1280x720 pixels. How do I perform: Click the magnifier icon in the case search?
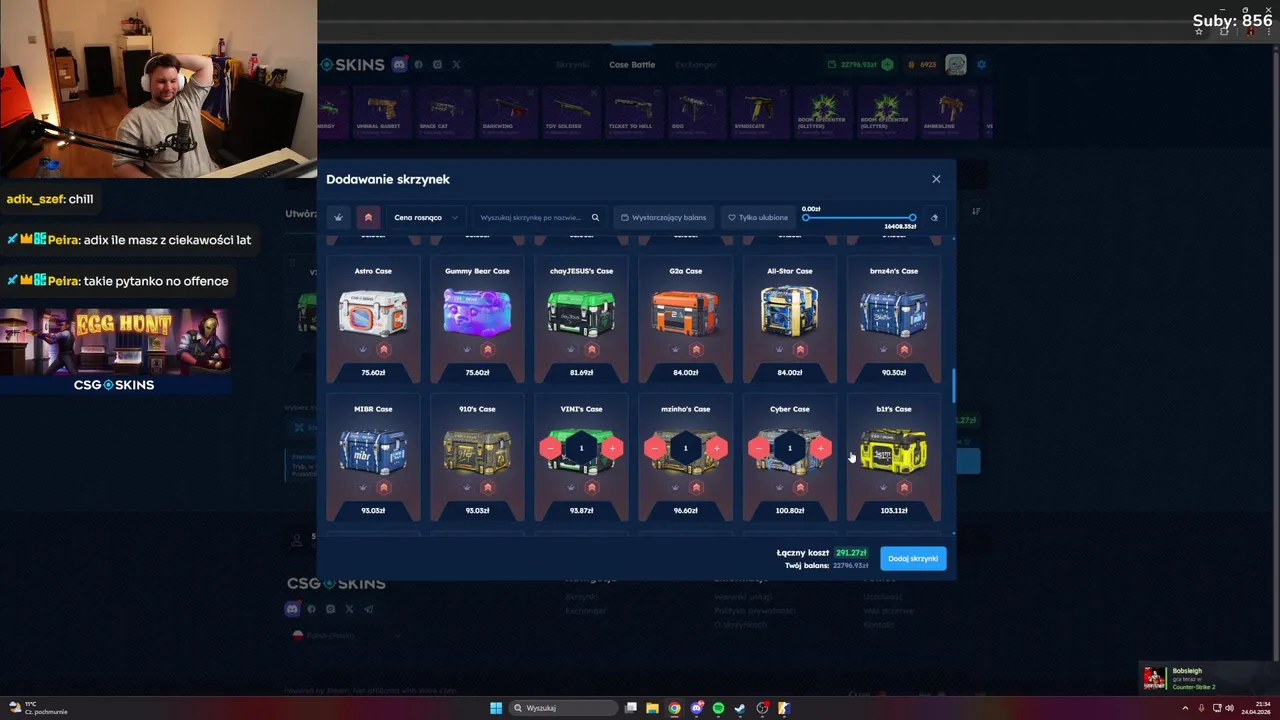tap(595, 217)
